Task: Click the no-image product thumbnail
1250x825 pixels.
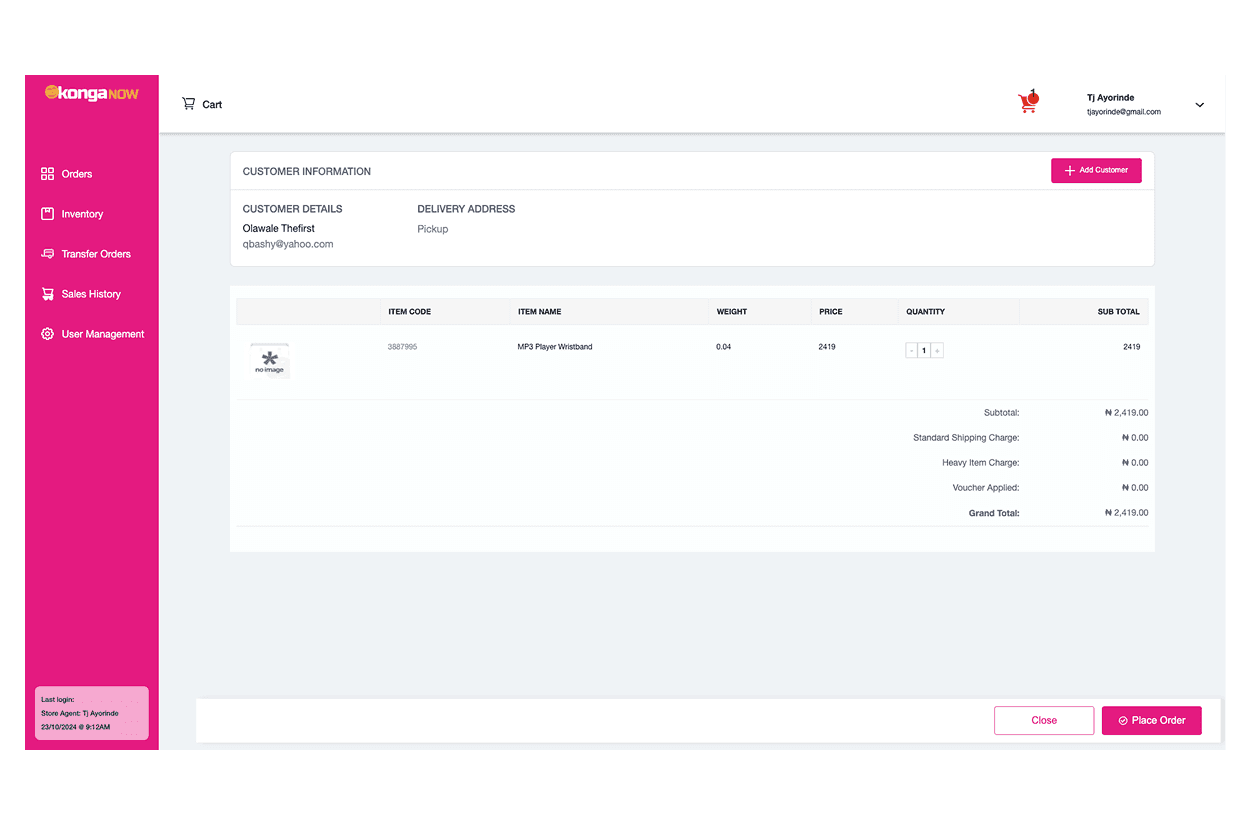Action: (269, 361)
